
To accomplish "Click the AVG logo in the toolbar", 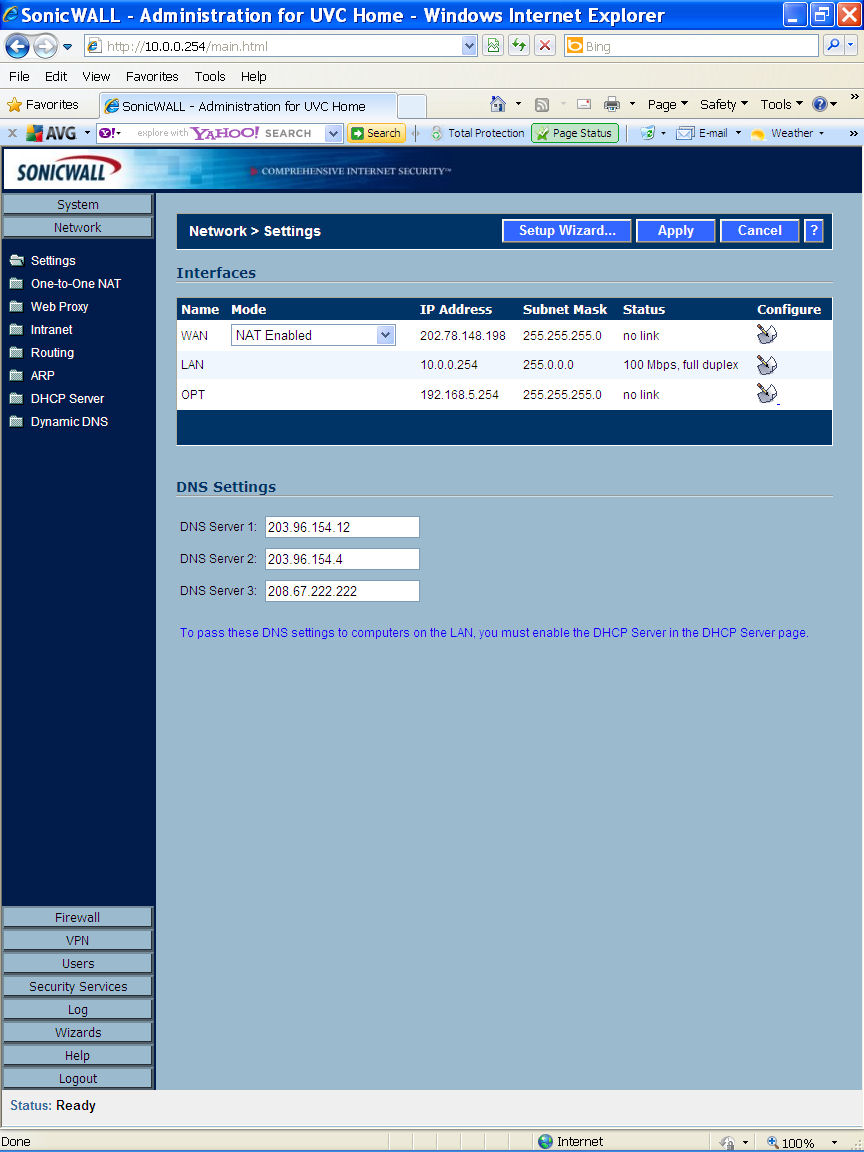I will pos(51,133).
